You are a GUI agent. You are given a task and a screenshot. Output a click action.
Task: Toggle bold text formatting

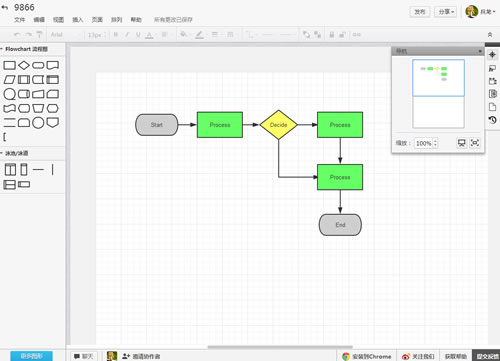point(116,34)
